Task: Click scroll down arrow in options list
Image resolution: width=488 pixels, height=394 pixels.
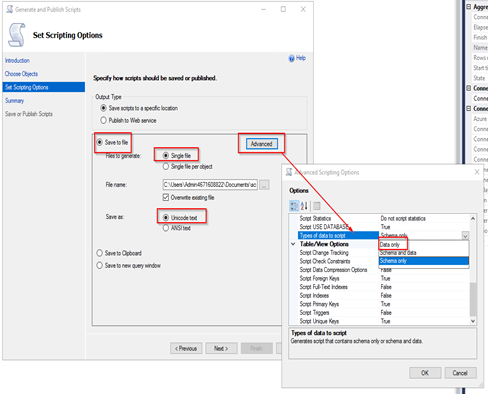Action: click(x=473, y=321)
